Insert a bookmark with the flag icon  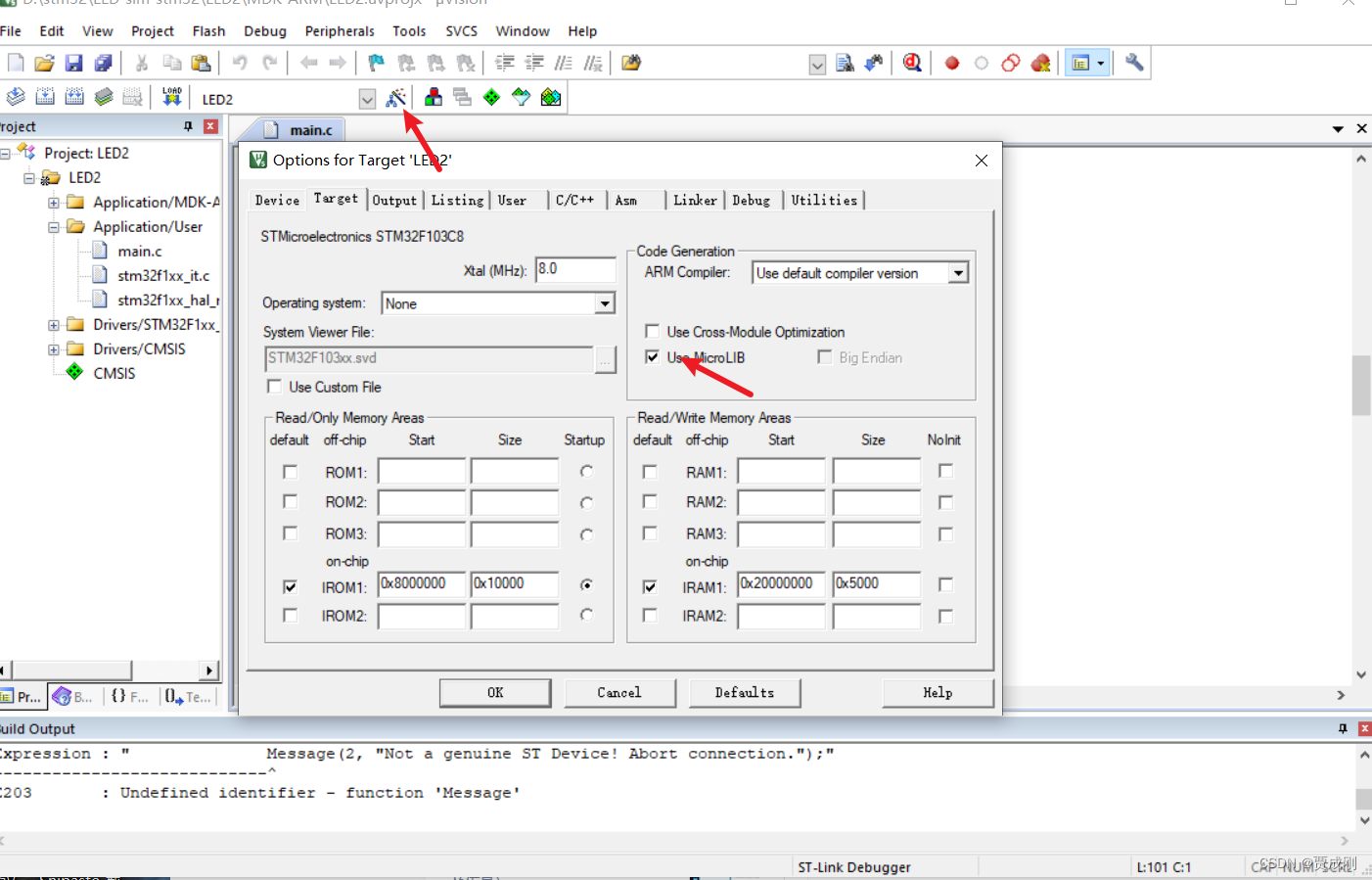click(x=376, y=64)
